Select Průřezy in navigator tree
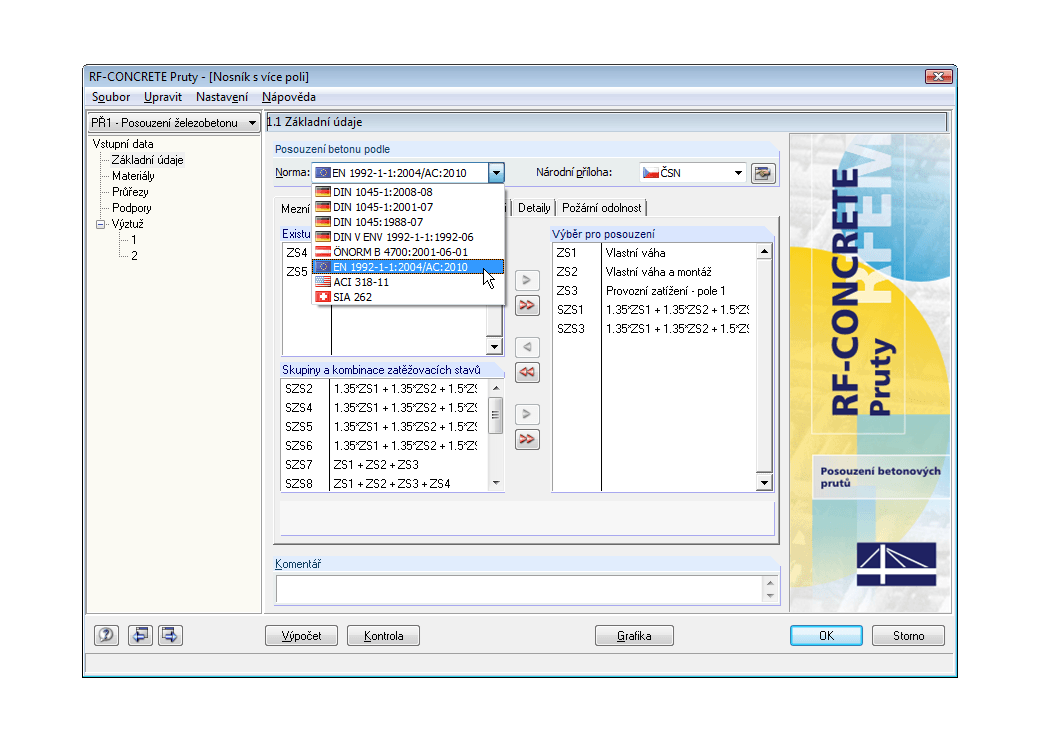The image size is (1040, 743). point(130,192)
